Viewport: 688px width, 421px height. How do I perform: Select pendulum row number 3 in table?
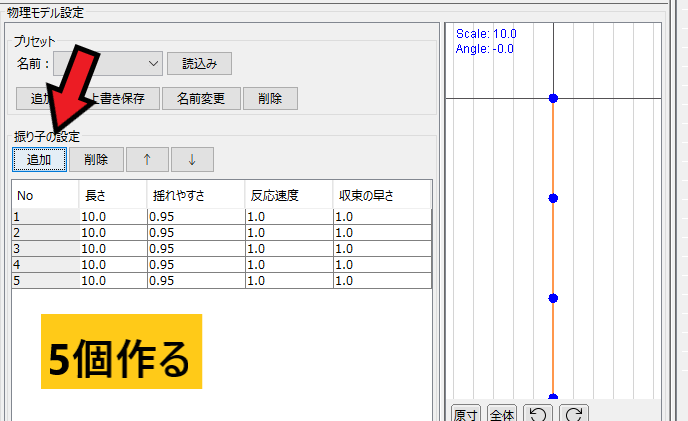[x=45, y=248]
